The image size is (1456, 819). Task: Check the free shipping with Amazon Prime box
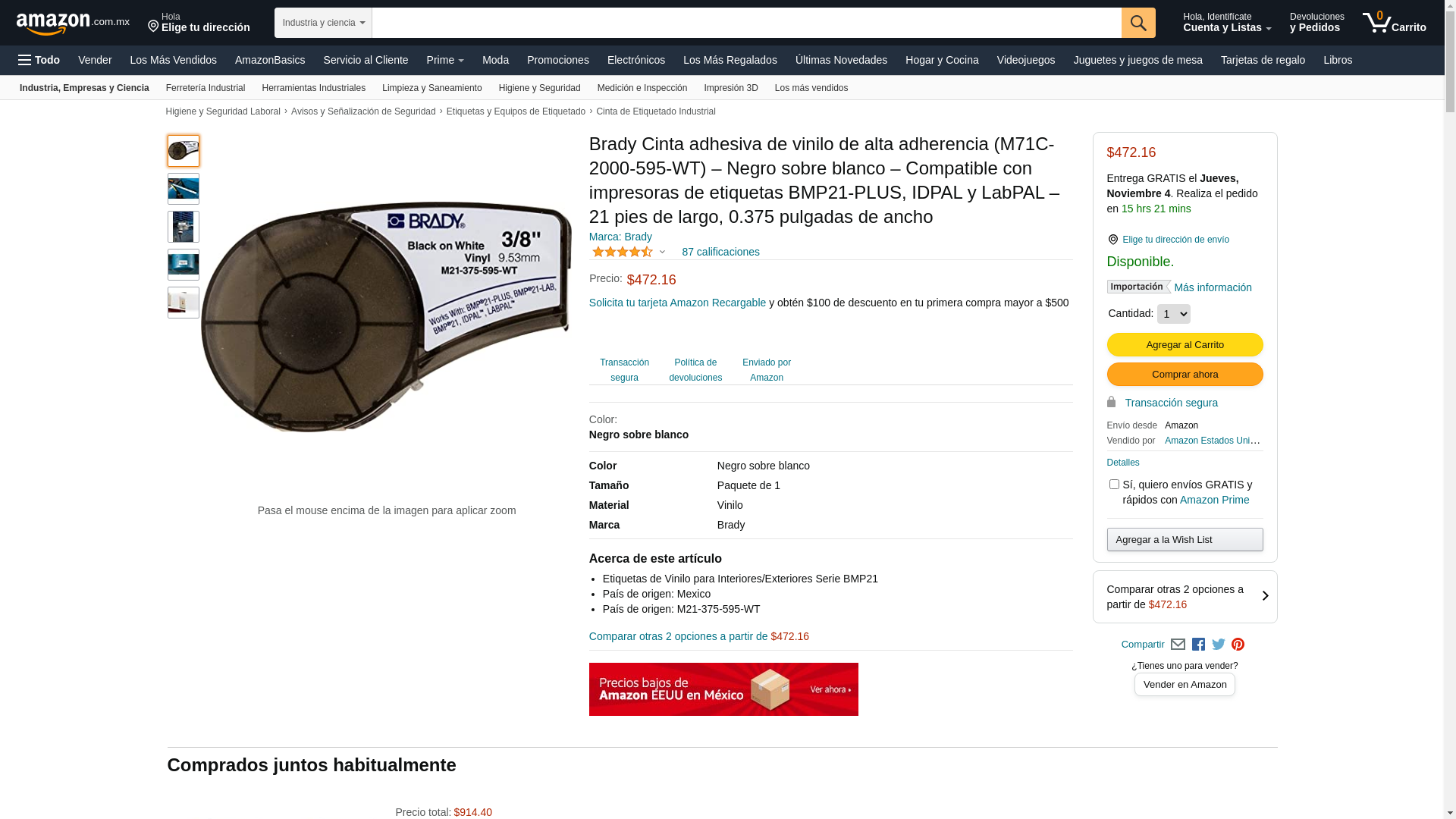tap(1114, 484)
